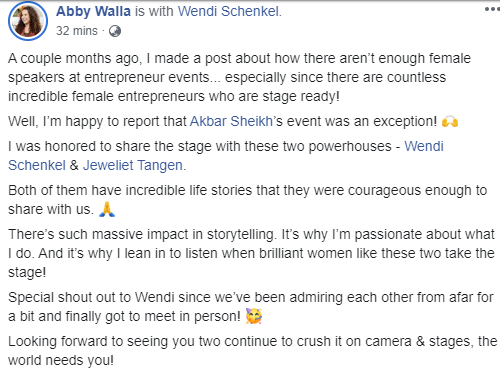This screenshot has height=369, width=500.
Task: Click the first paragraph about female speakers
Action: pyautogui.click(x=239, y=77)
